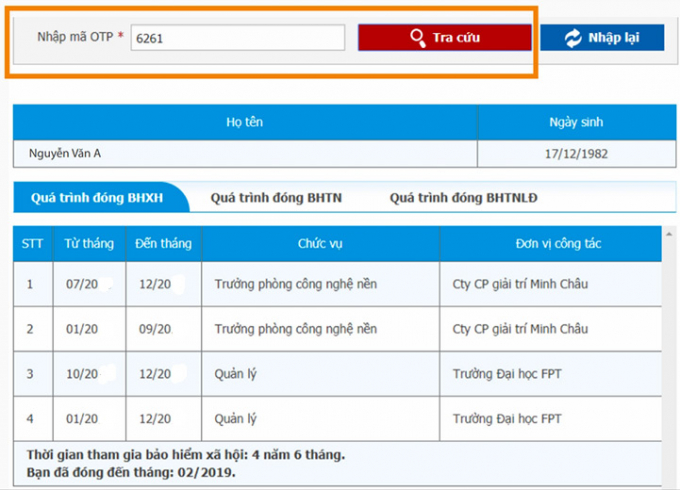Click the Đến tháng column header
Image resolution: width=680 pixels, height=490 pixels.
tap(164, 244)
